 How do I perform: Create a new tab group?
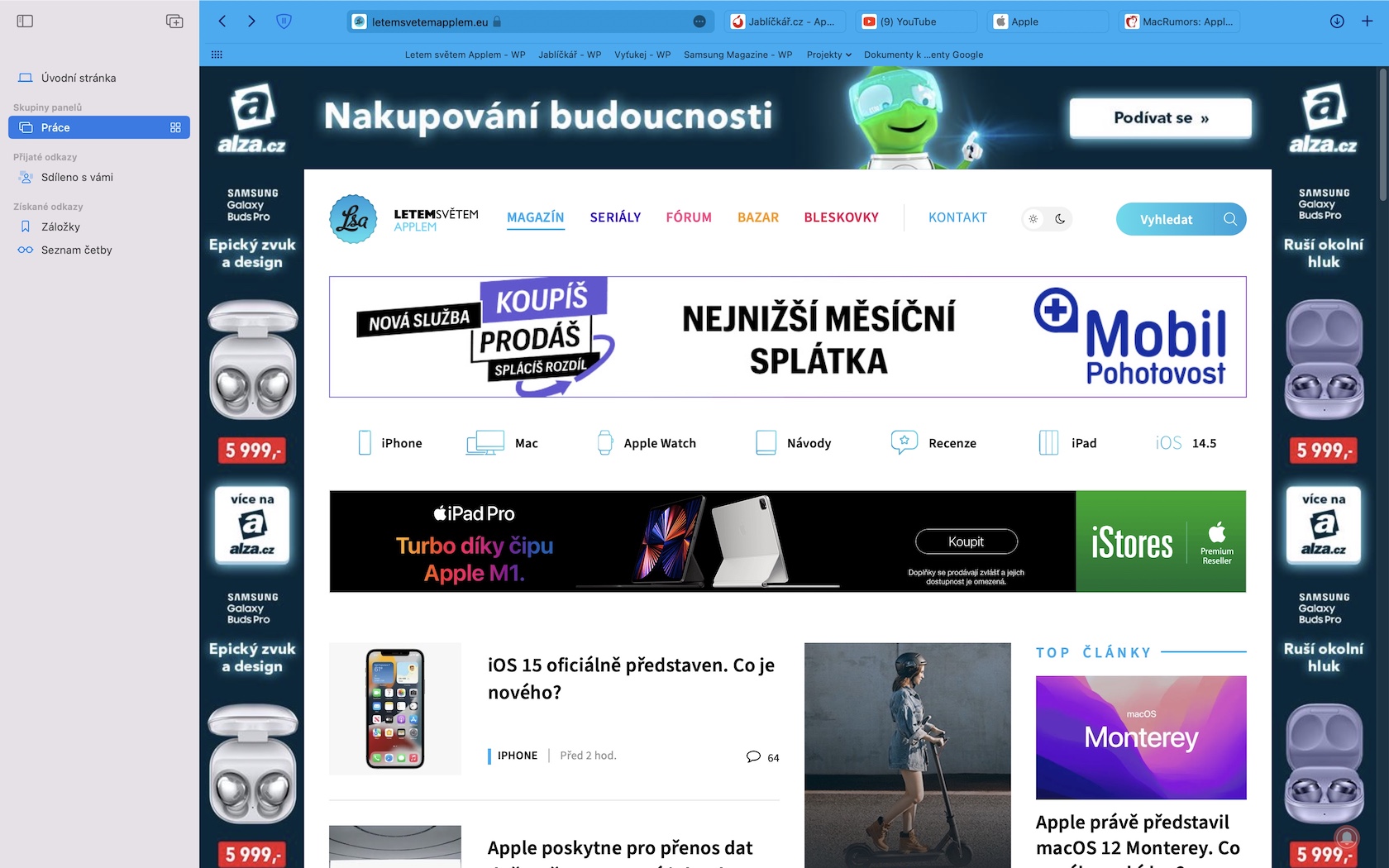click(x=174, y=21)
